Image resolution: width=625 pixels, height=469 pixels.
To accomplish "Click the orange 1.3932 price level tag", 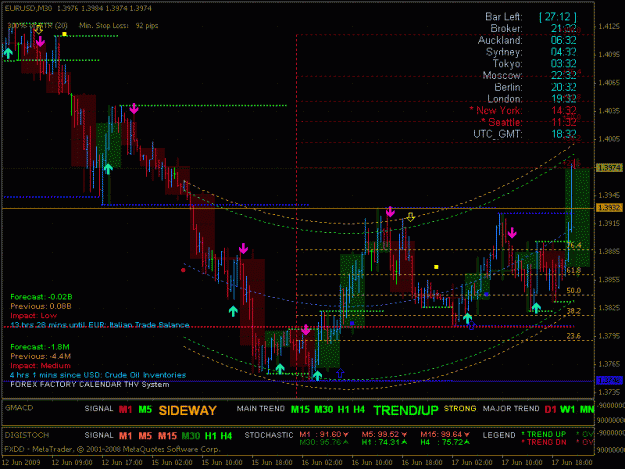I will (x=609, y=208).
